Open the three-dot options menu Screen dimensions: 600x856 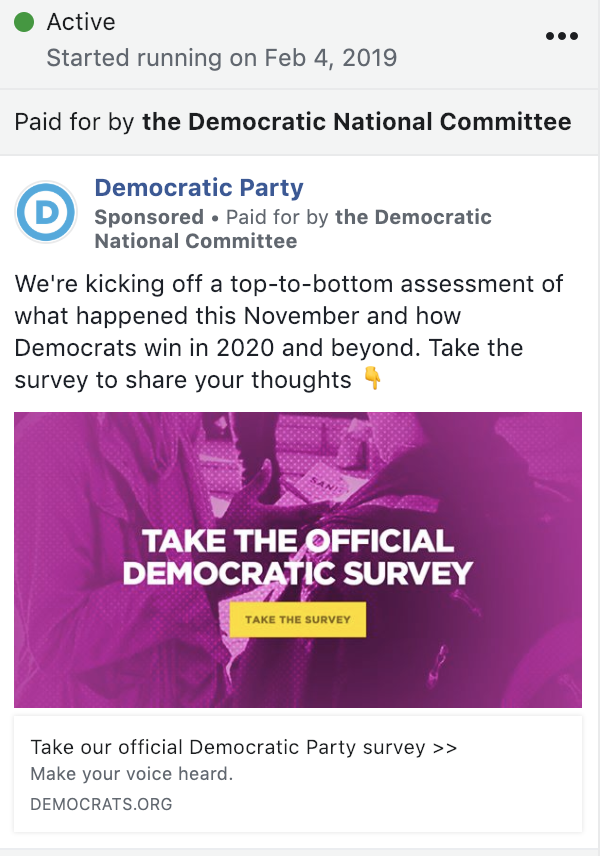[562, 37]
